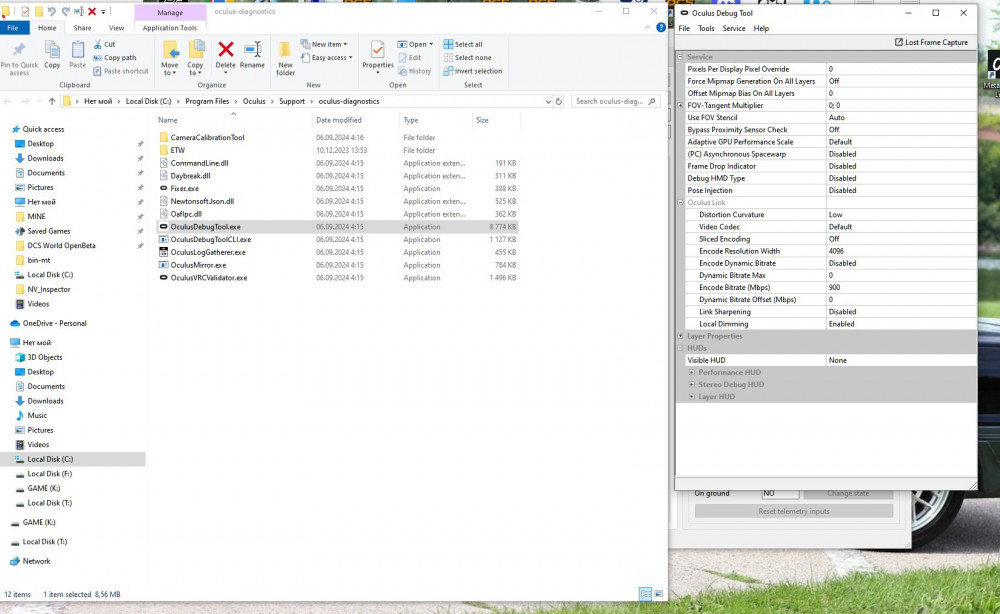Screen dimensions: 1000x614
Task: Open the Tools menu in Oculus Debug Tool
Action: [x=706, y=28]
